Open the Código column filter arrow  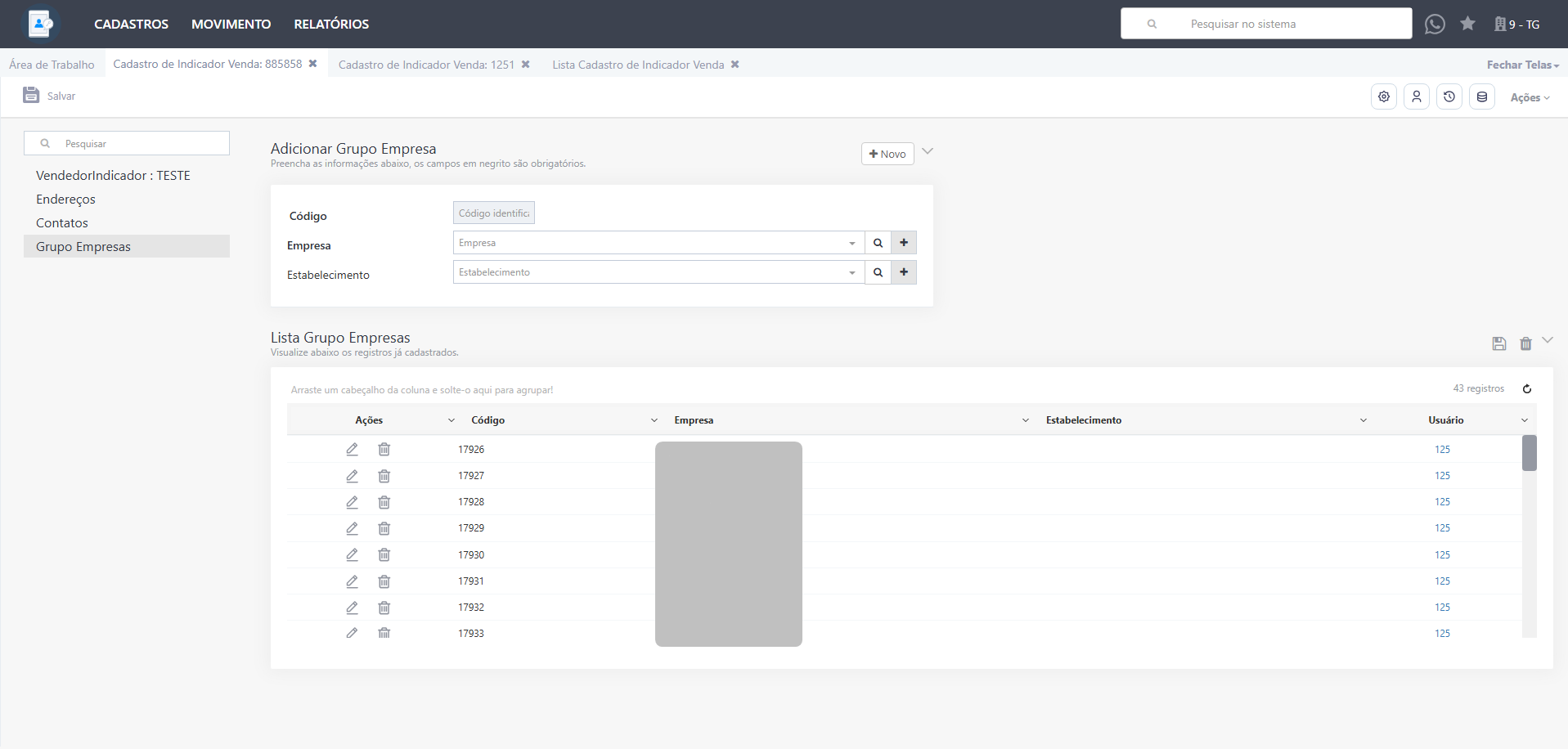[654, 420]
